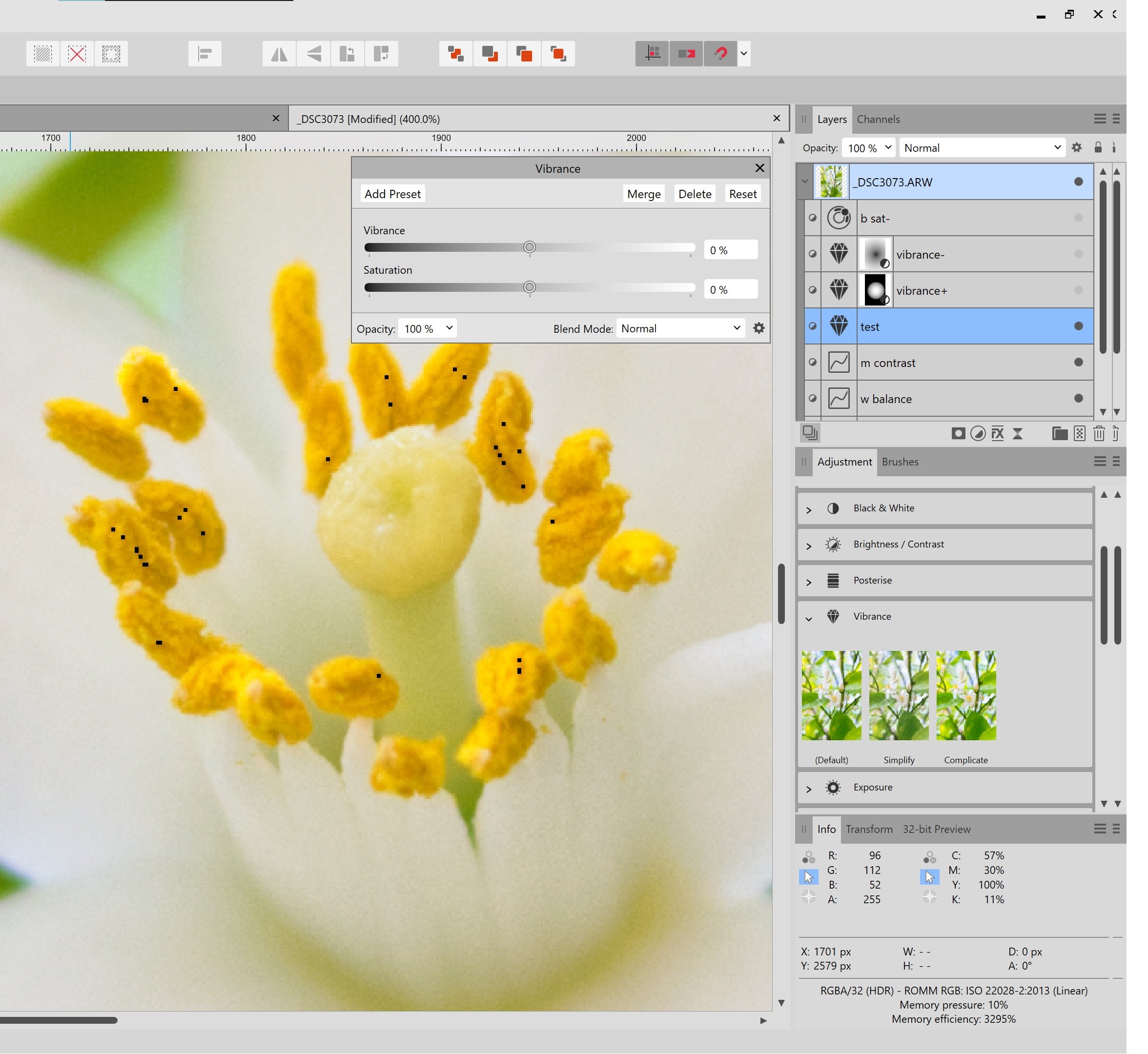The image size is (1148, 1054).
Task: Collapse the _DSC3073.ARW layer group
Action: (804, 182)
